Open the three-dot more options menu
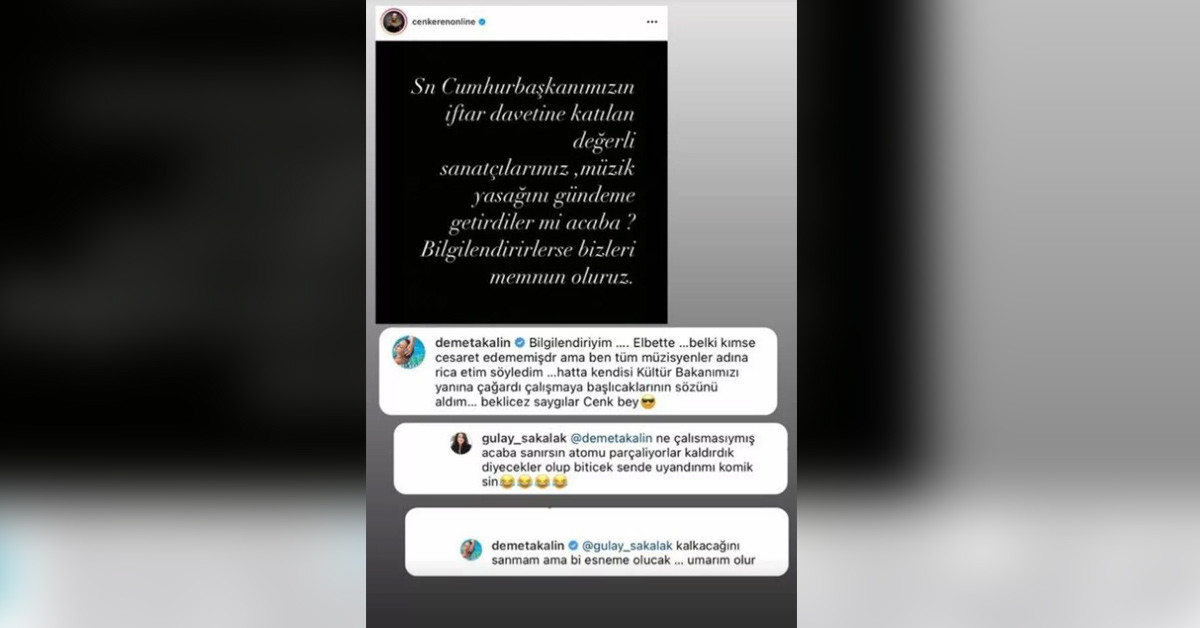Image resolution: width=1200 pixels, height=628 pixels. click(x=652, y=21)
